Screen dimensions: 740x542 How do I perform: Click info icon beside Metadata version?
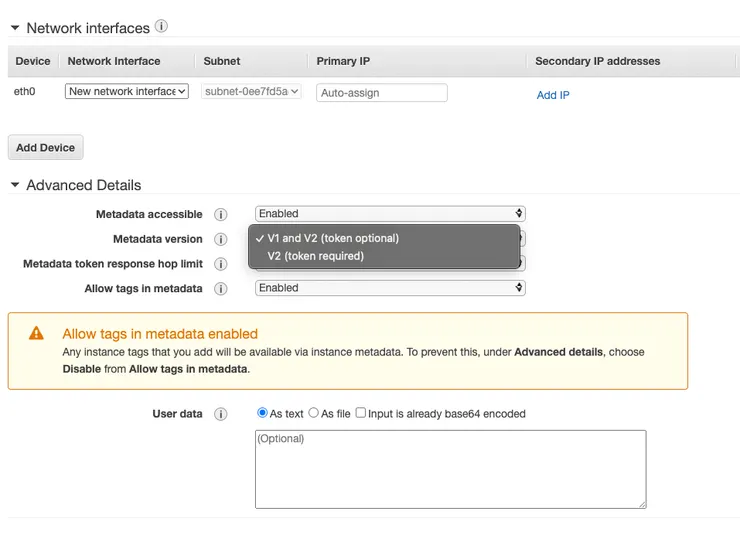(221, 239)
